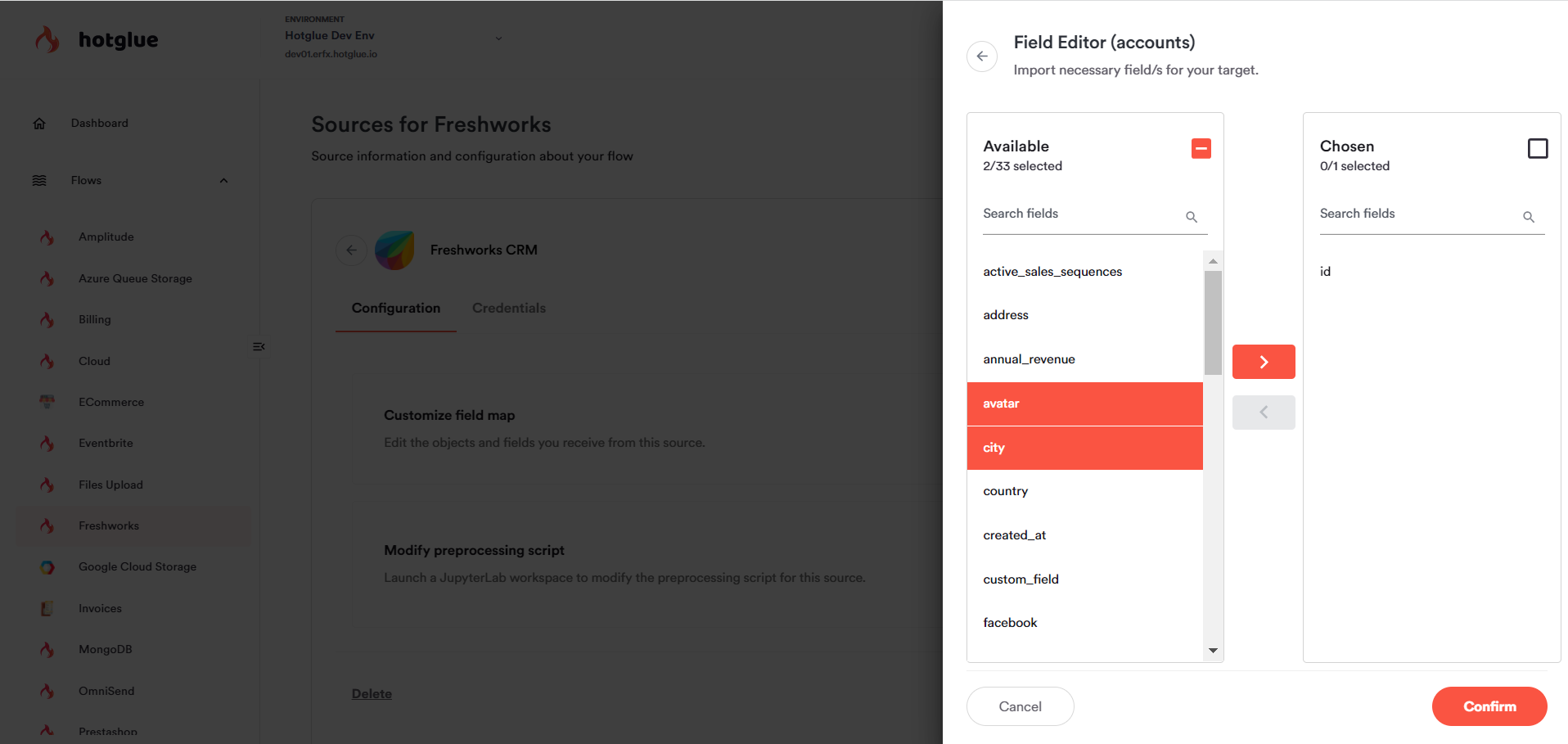
Task: Click the Freshworks CRM logo icon
Action: click(x=394, y=250)
